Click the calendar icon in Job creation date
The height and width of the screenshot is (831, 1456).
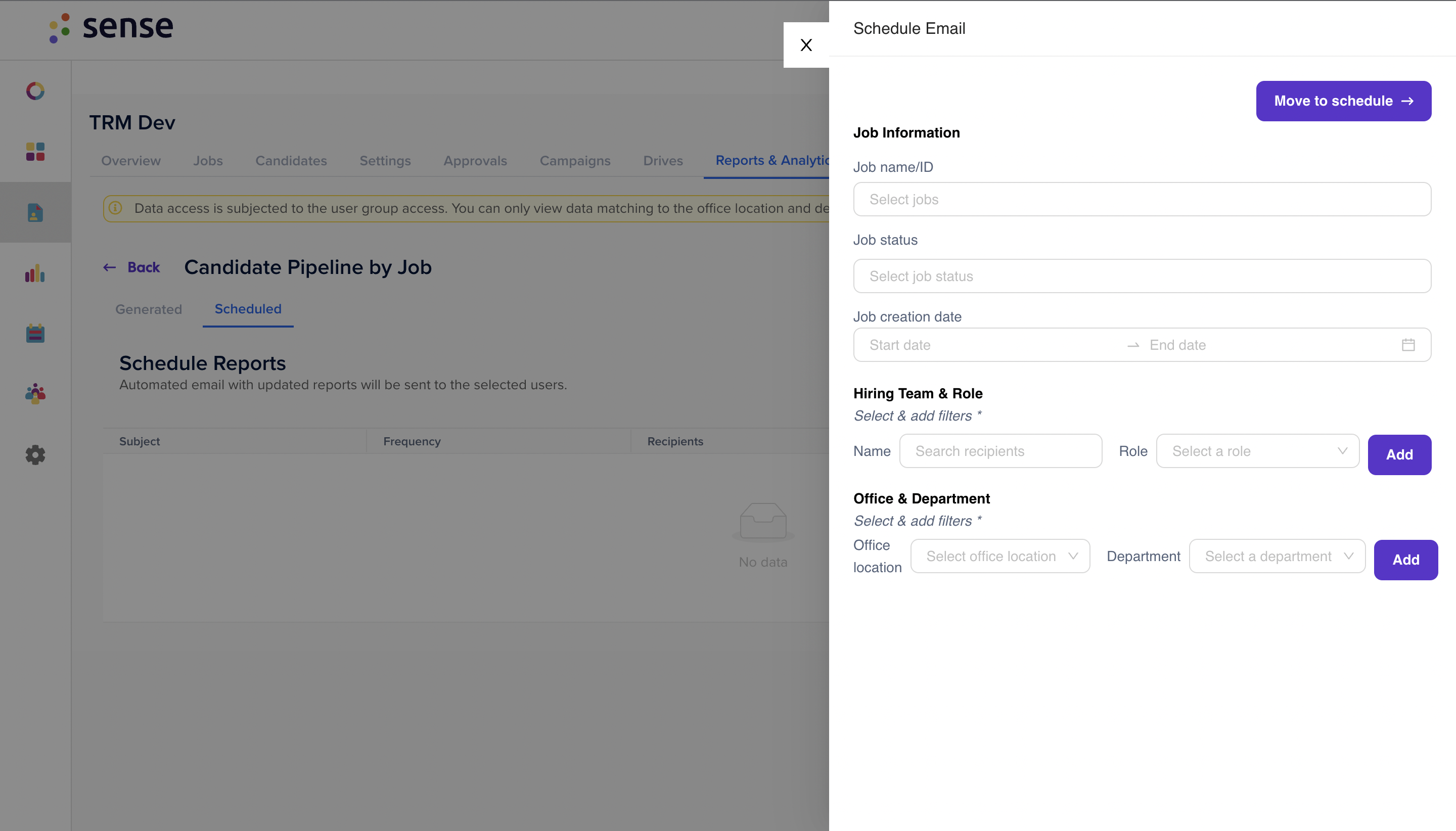[1408, 345]
